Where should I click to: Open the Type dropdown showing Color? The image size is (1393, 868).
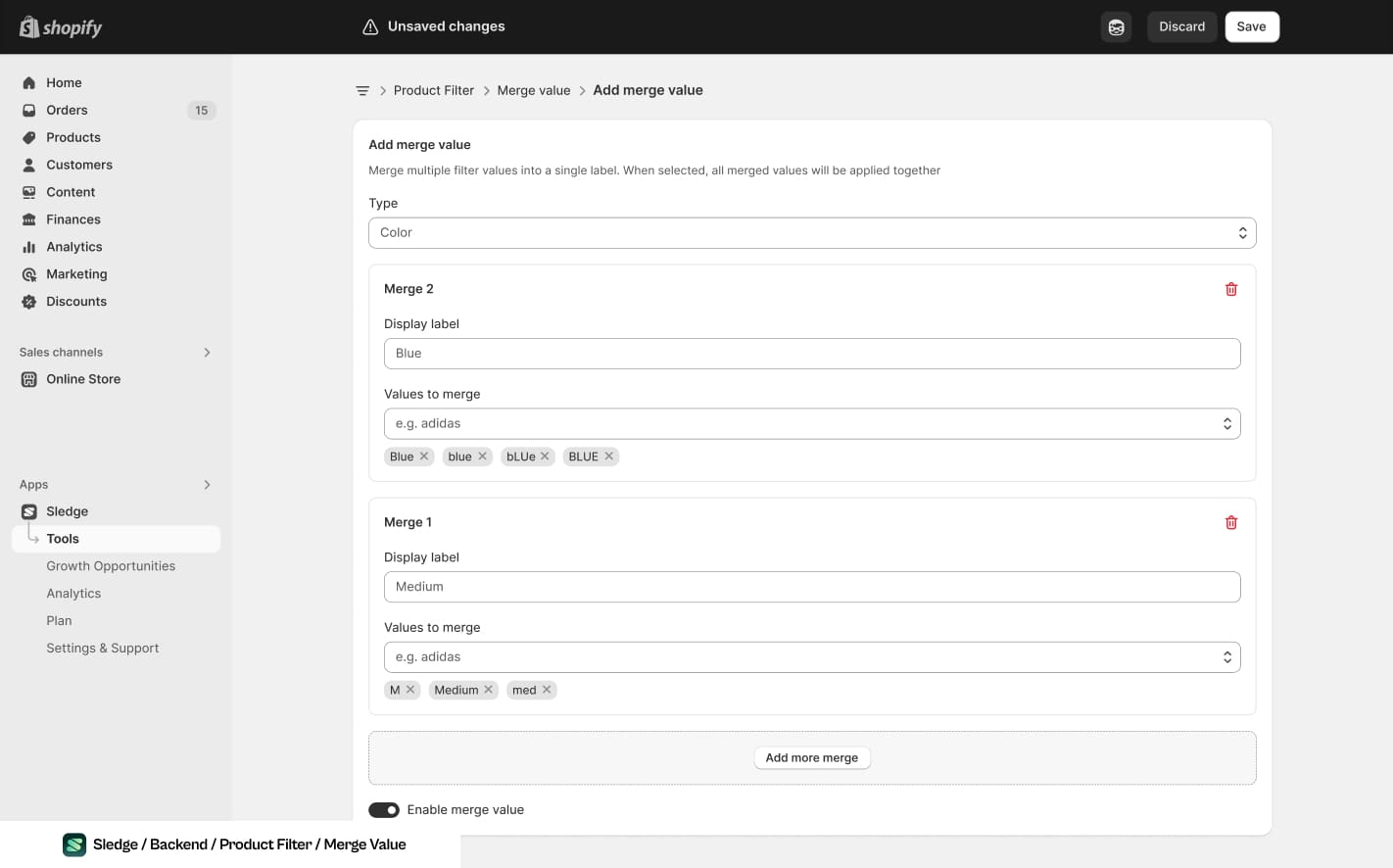[812, 233]
